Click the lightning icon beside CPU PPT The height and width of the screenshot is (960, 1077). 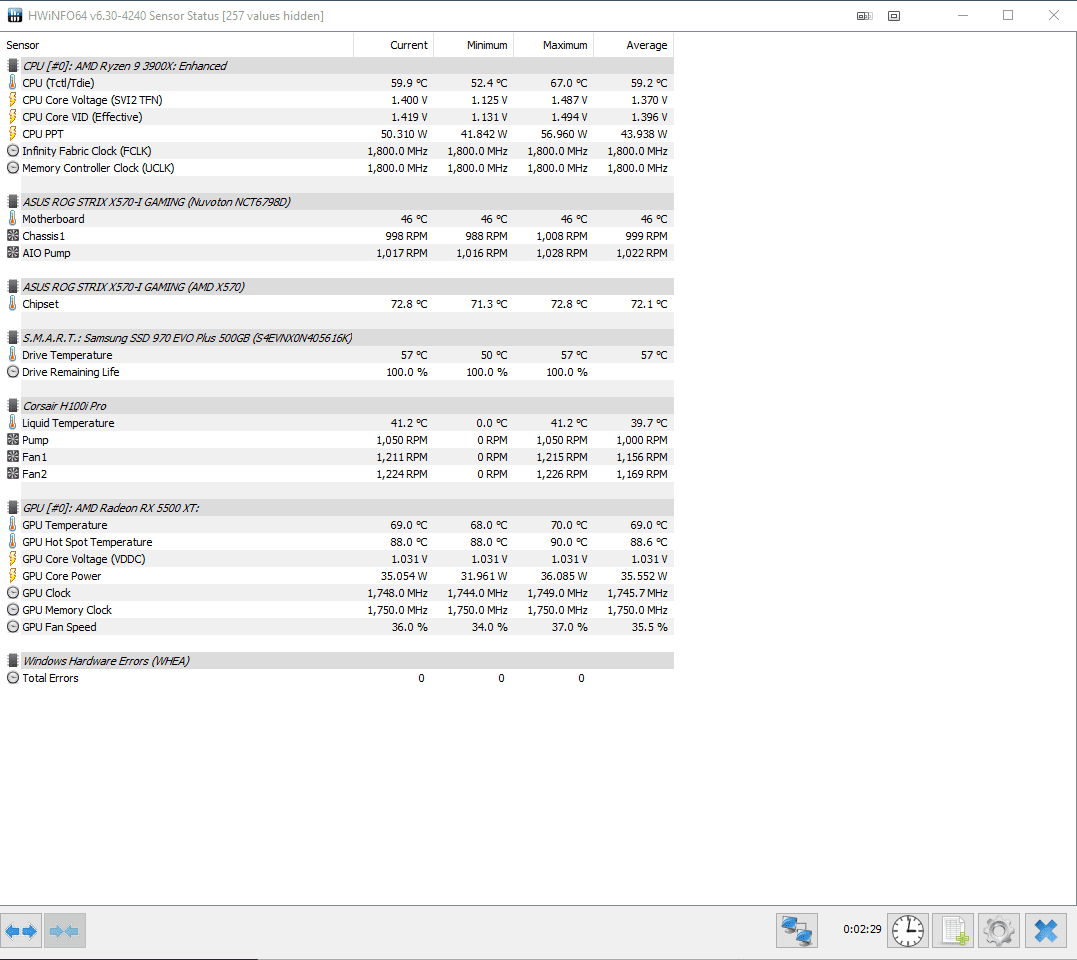point(12,134)
